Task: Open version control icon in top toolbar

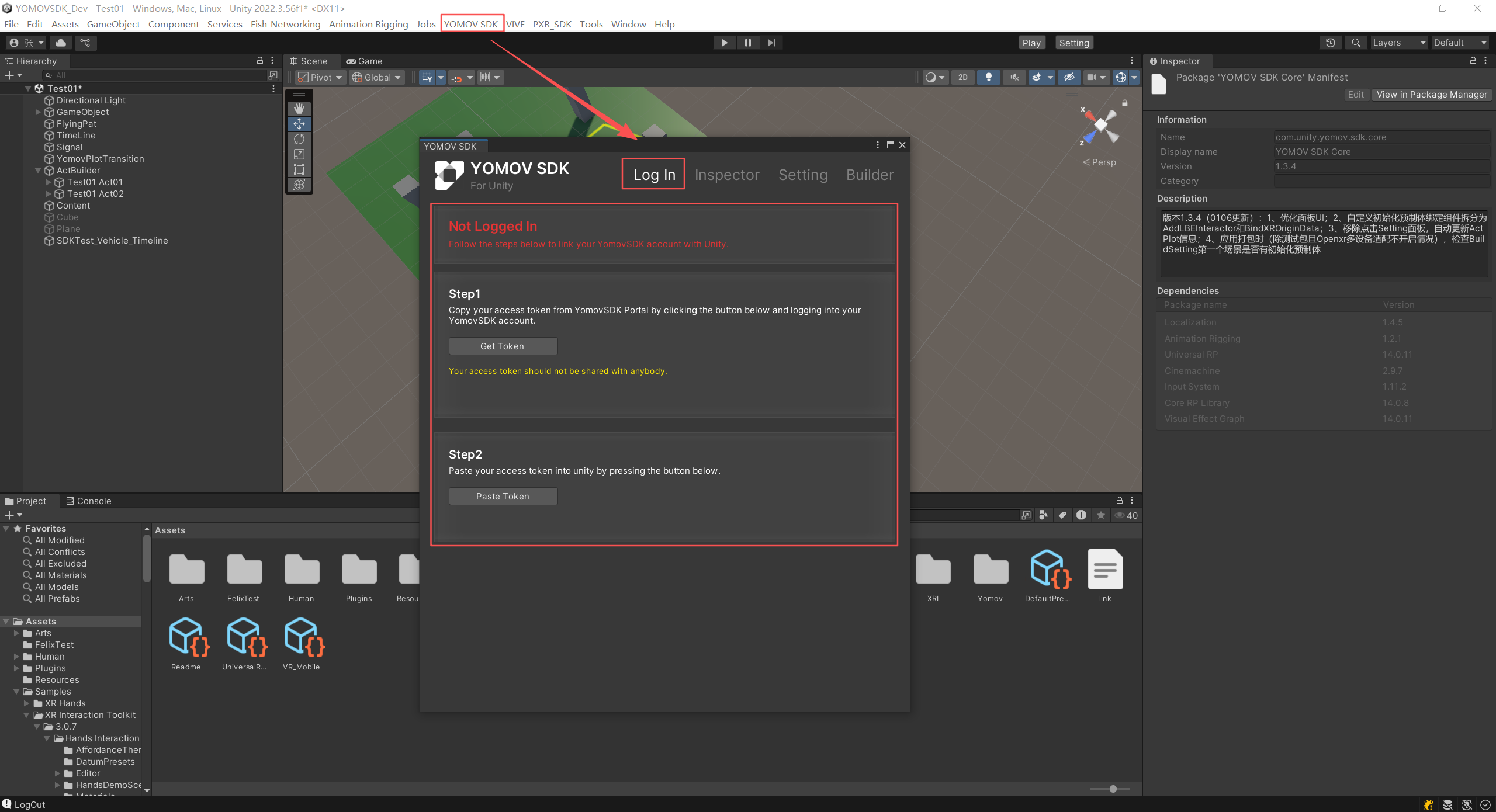Action: [85, 43]
